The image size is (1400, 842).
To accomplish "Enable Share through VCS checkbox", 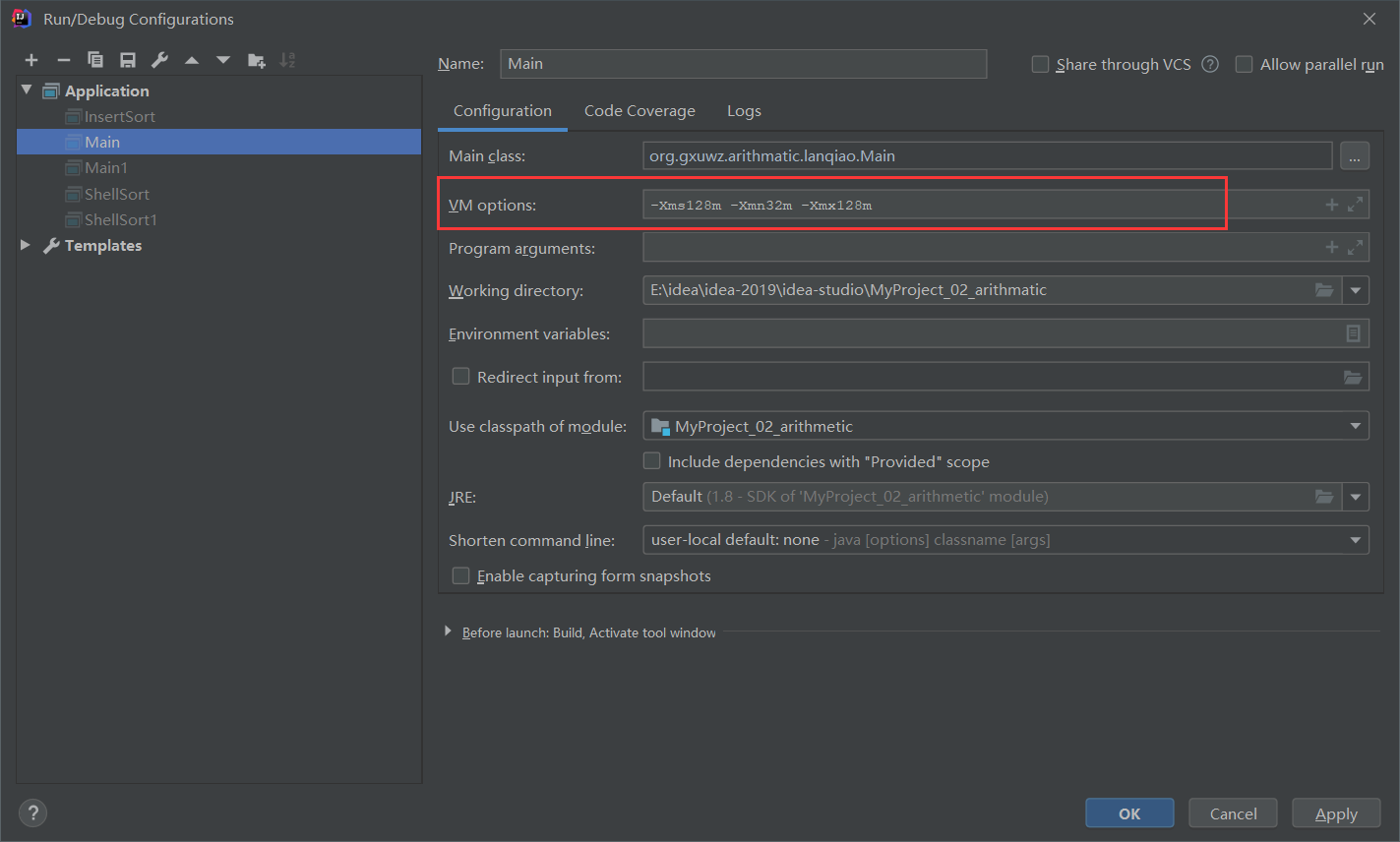I will click(1040, 65).
